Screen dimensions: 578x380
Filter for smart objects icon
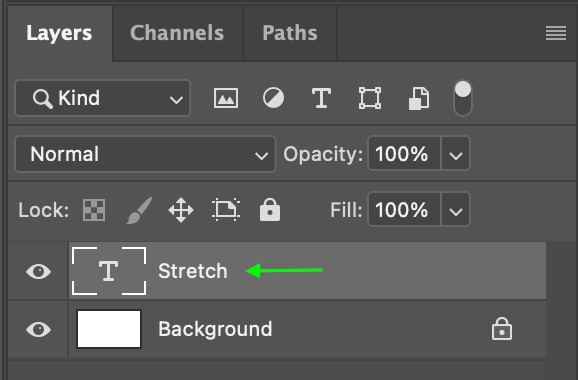pos(419,98)
